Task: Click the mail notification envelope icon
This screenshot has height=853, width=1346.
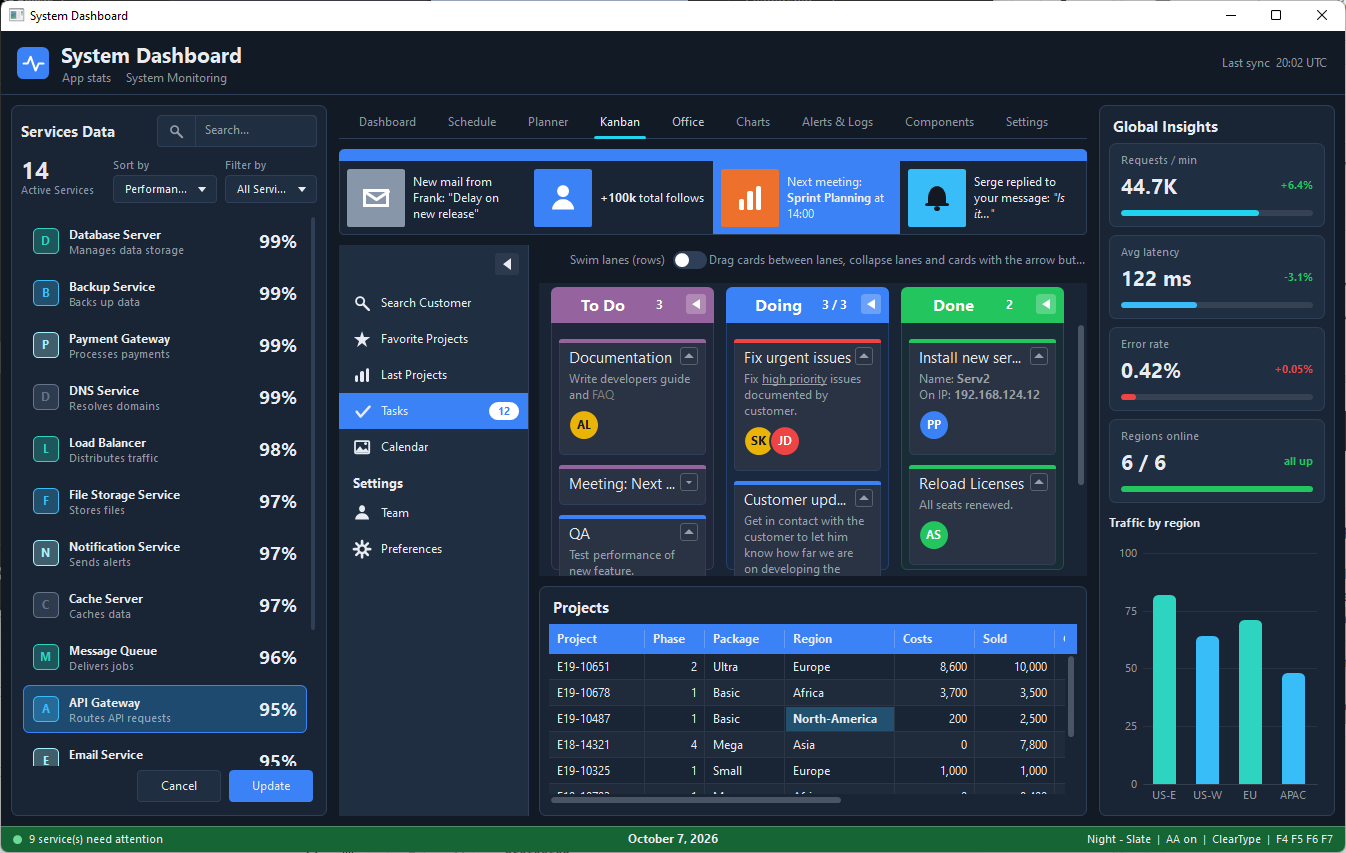Action: coord(376,198)
